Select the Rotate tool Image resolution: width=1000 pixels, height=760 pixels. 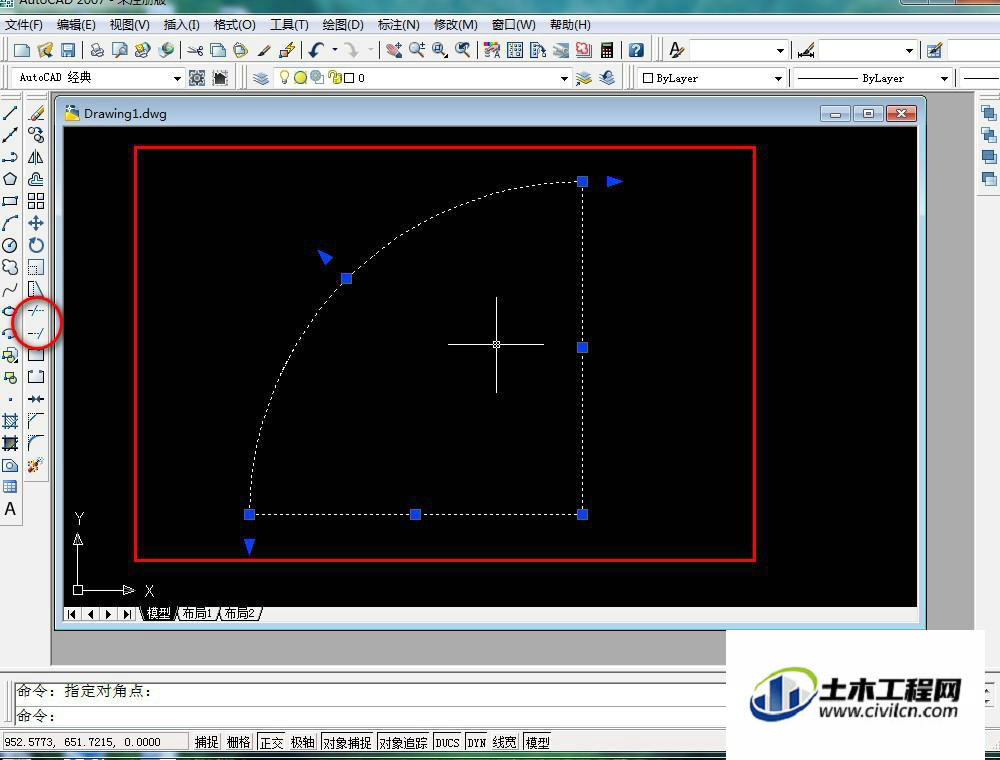coord(36,245)
